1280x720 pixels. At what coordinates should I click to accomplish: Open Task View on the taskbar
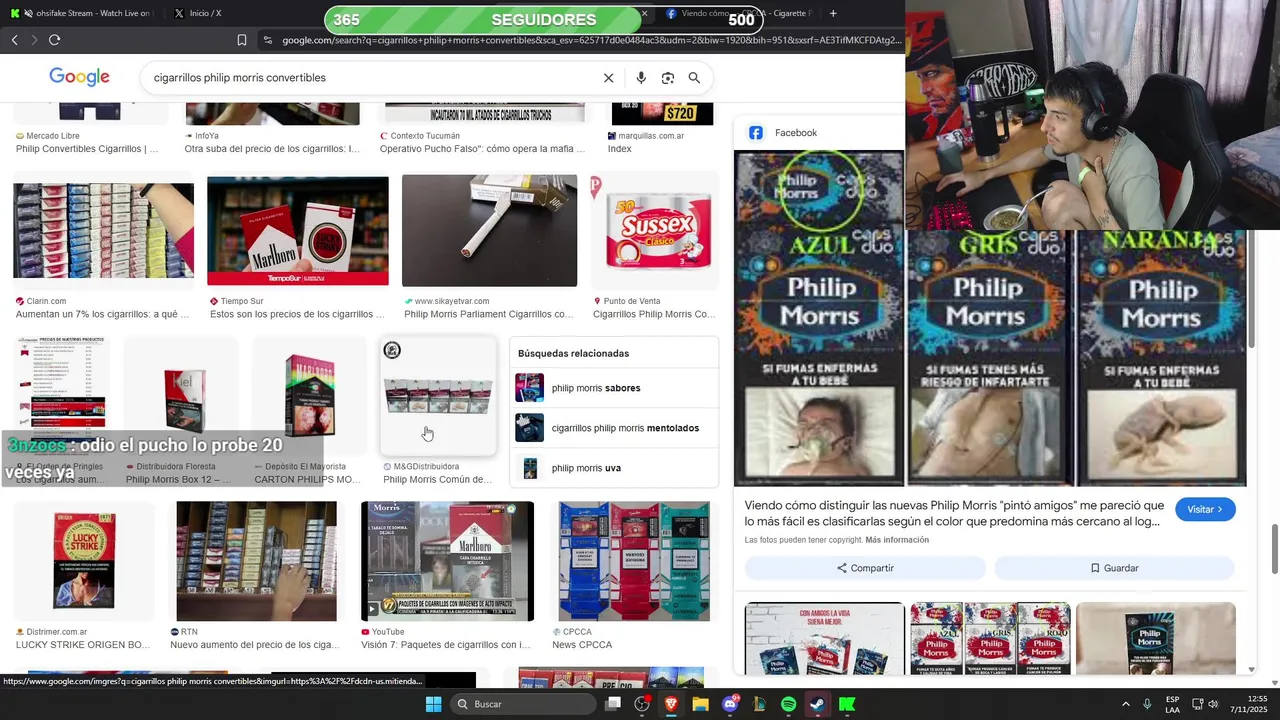pyautogui.click(x=613, y=704)
